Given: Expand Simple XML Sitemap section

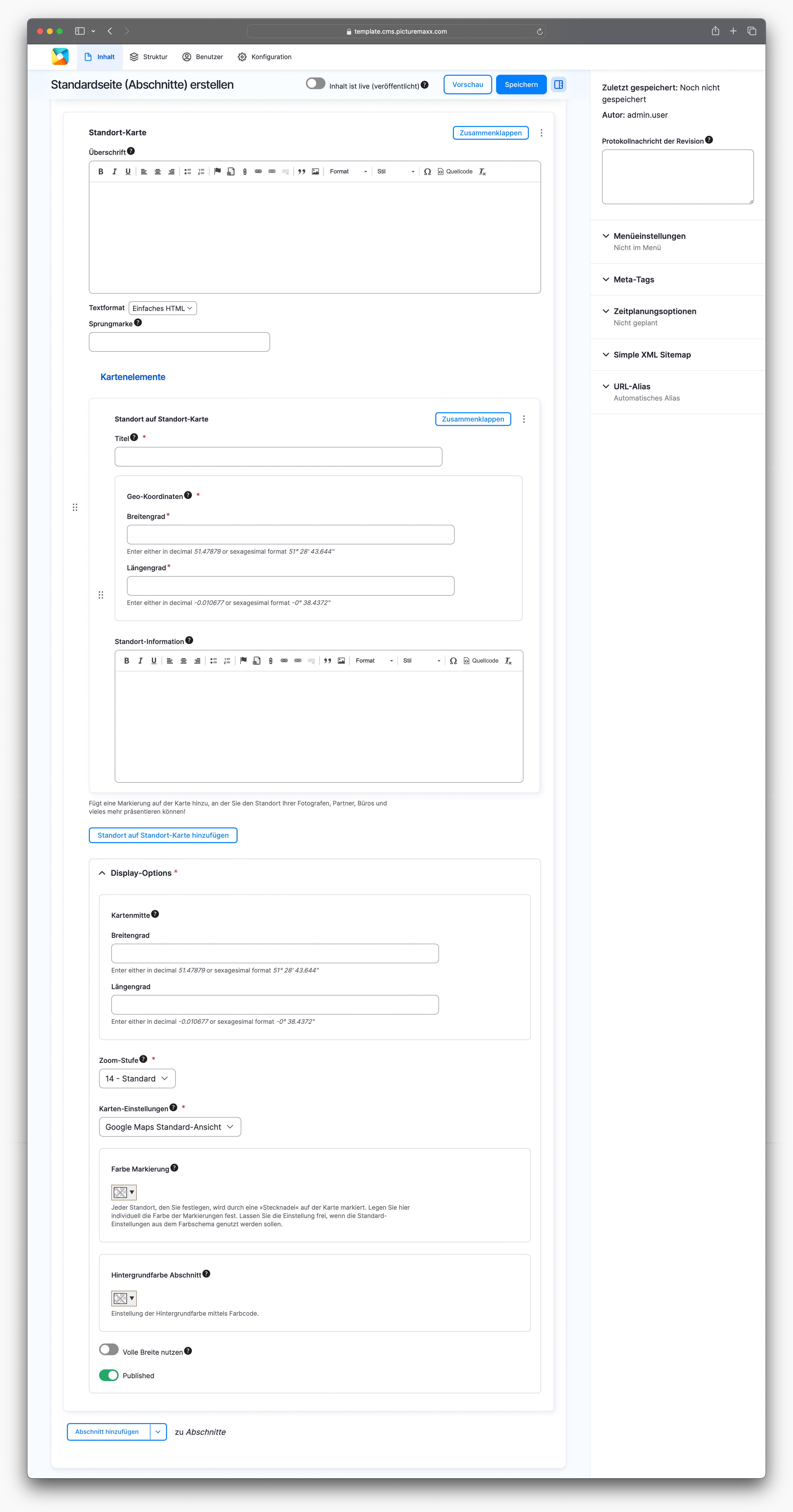Looking at the screenshot, I should (652, 355).
